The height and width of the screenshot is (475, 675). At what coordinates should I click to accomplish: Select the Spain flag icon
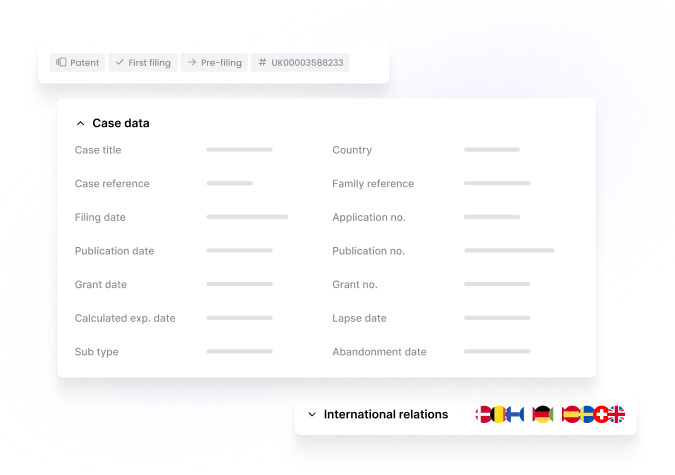(x=572, y=414)
